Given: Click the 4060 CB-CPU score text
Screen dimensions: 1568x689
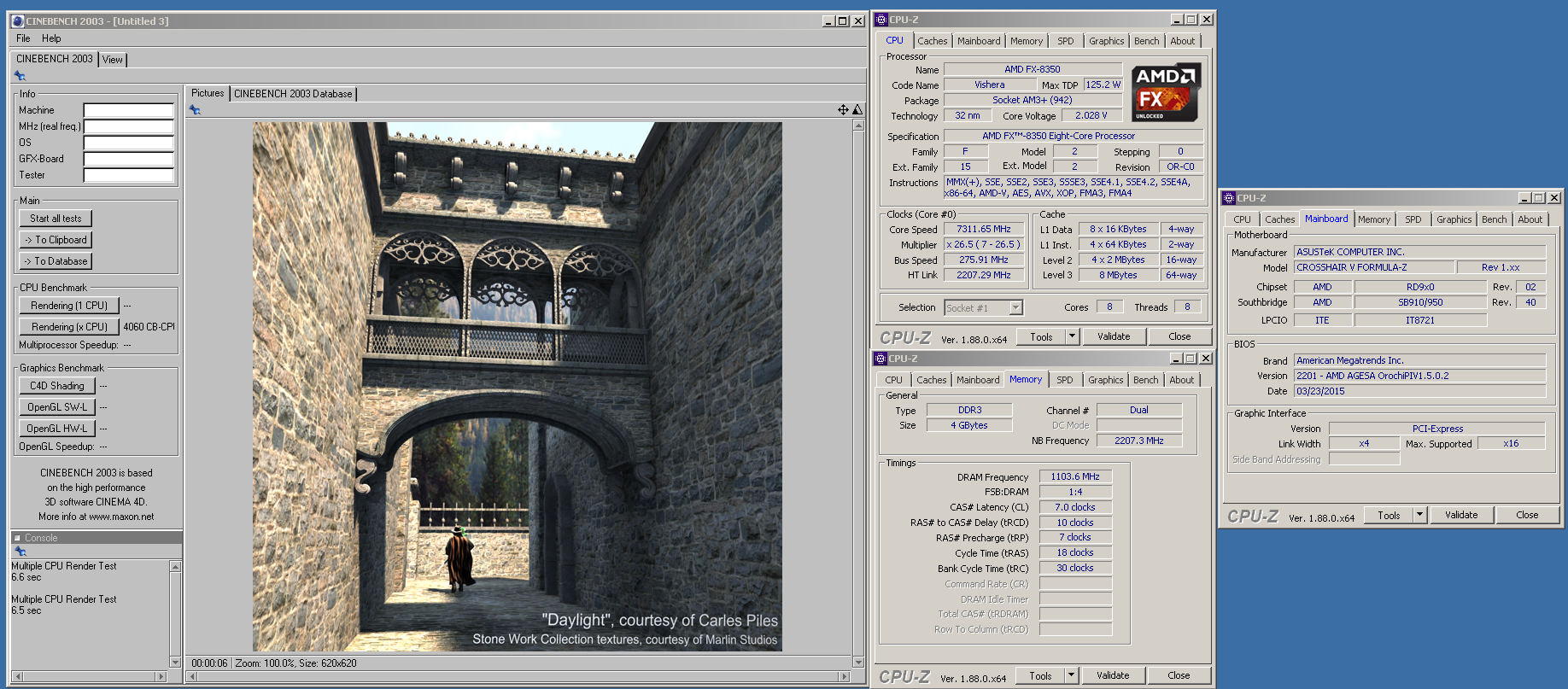Looking at the screenshot, I should pos(149,327).
